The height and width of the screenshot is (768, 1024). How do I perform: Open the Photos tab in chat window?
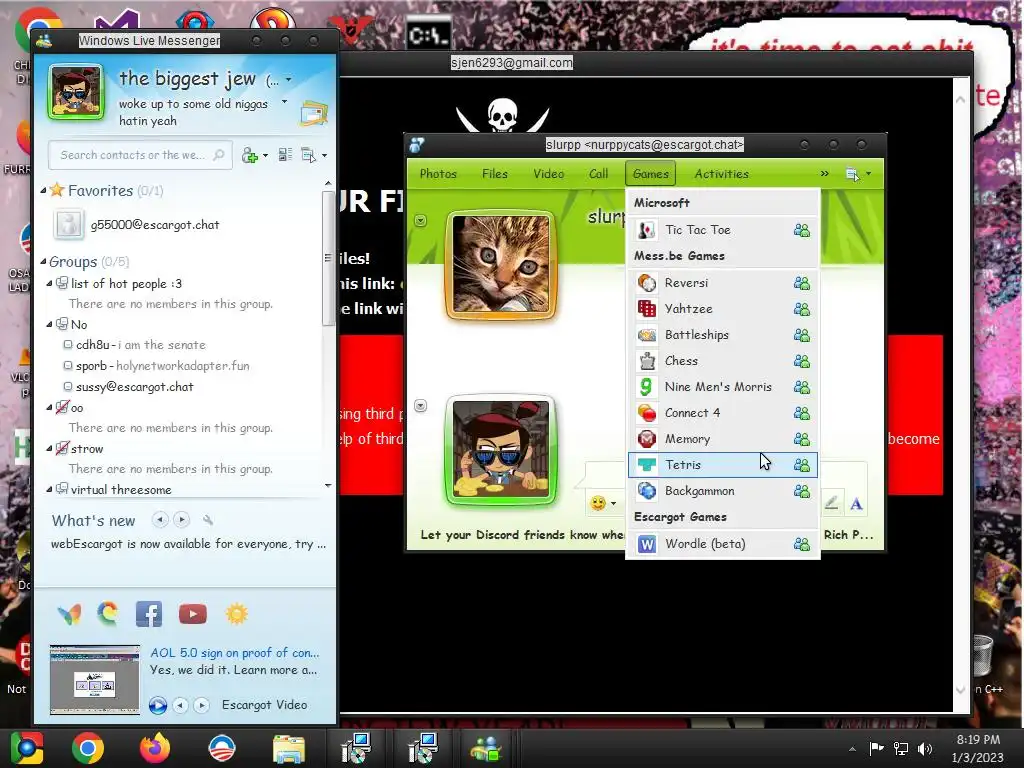pyautogui.click(x=438, y=174)
